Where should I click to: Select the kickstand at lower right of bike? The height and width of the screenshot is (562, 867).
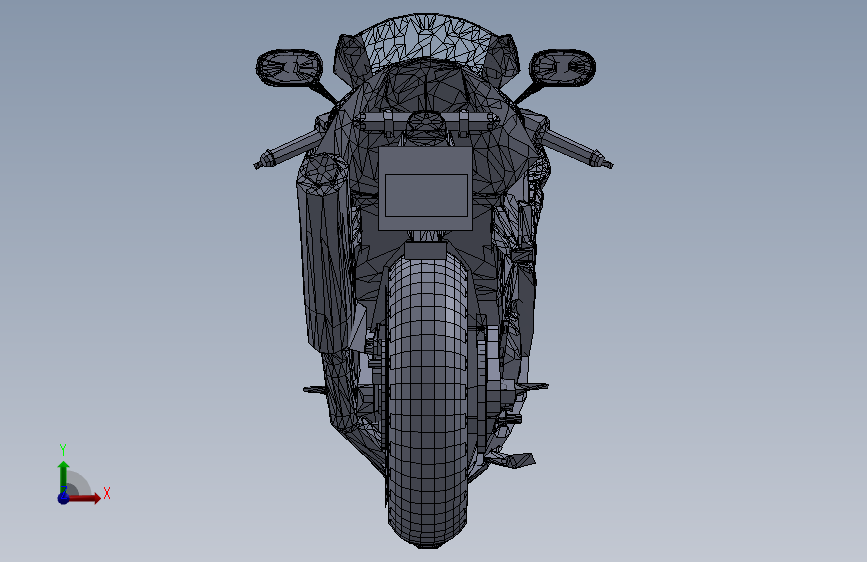tap(511, 459)
